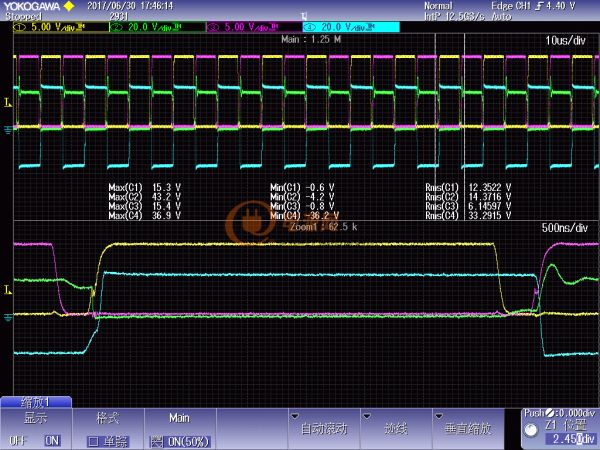Click the Max(C4) 36.9 V measurement
600x450 pixels.
145,215
